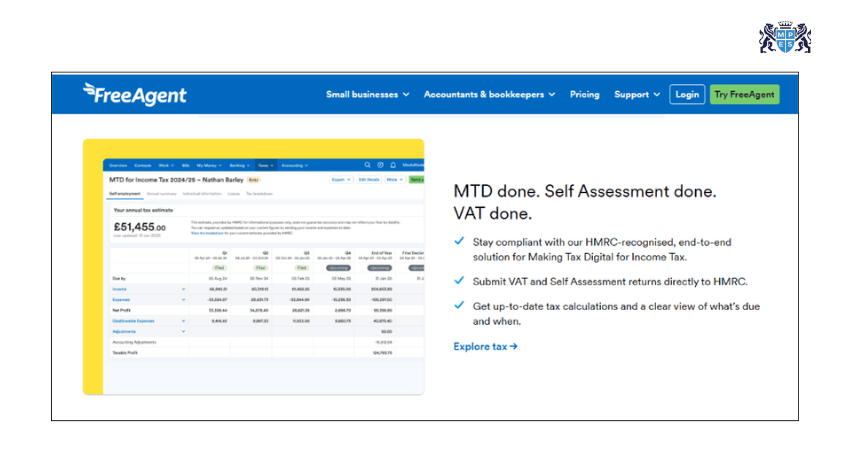Switch to the Losses tab

tap(234, 194)
